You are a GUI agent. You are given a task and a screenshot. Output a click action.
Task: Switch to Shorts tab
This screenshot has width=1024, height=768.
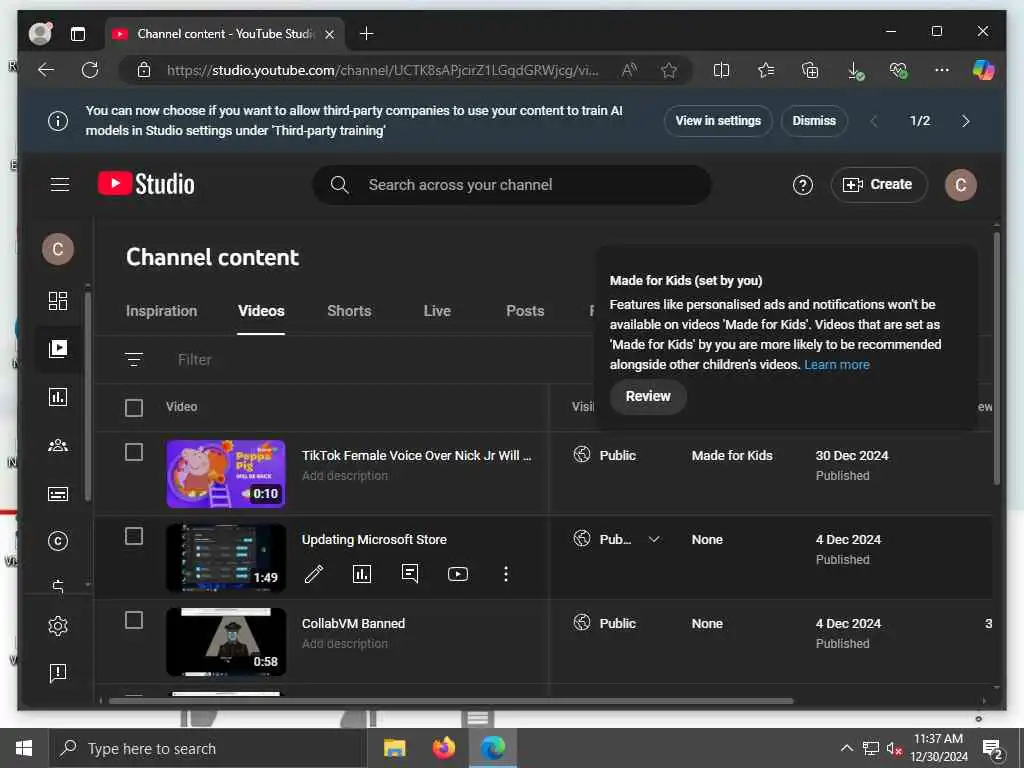point(349,311)
